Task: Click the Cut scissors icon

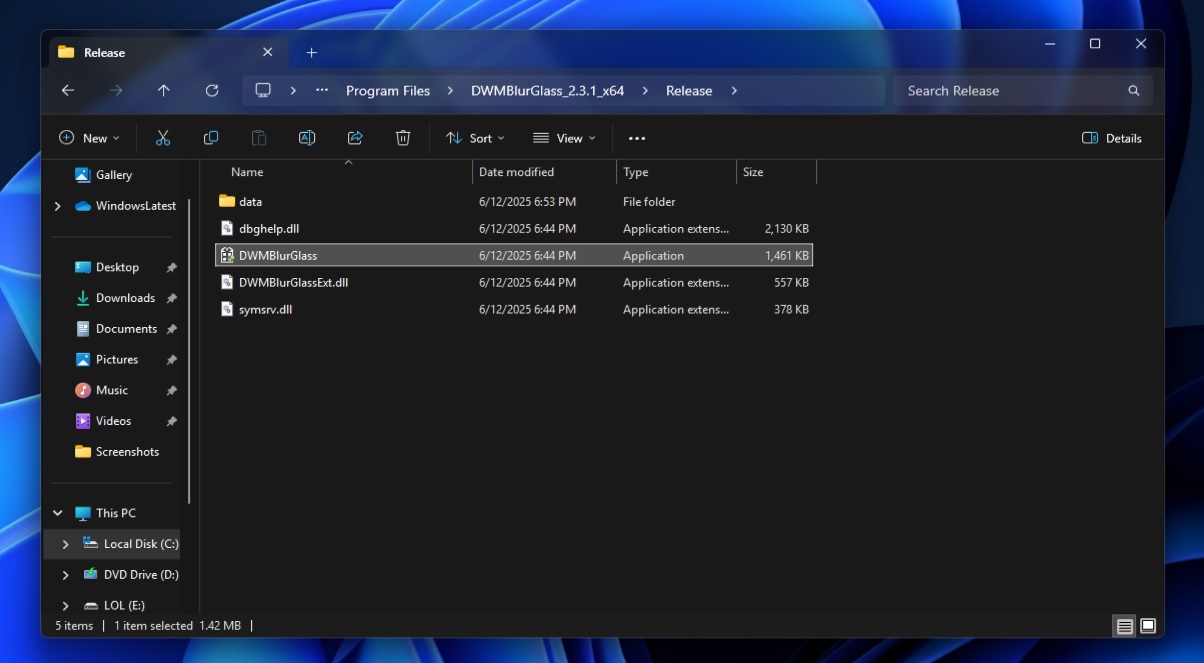Action: coord(163,138)
